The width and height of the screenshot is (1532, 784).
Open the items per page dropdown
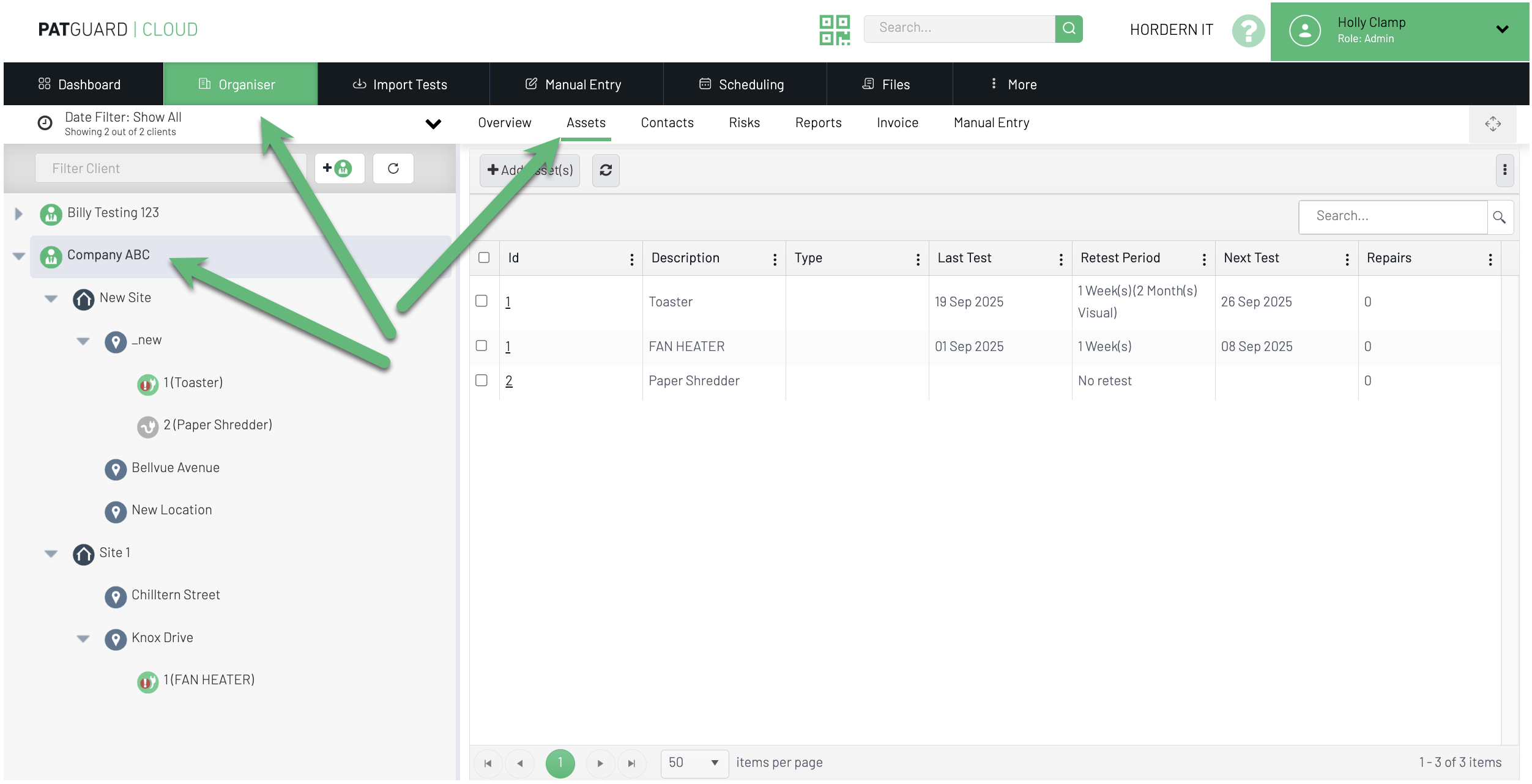pyautogui.click(x=694, y=763)
